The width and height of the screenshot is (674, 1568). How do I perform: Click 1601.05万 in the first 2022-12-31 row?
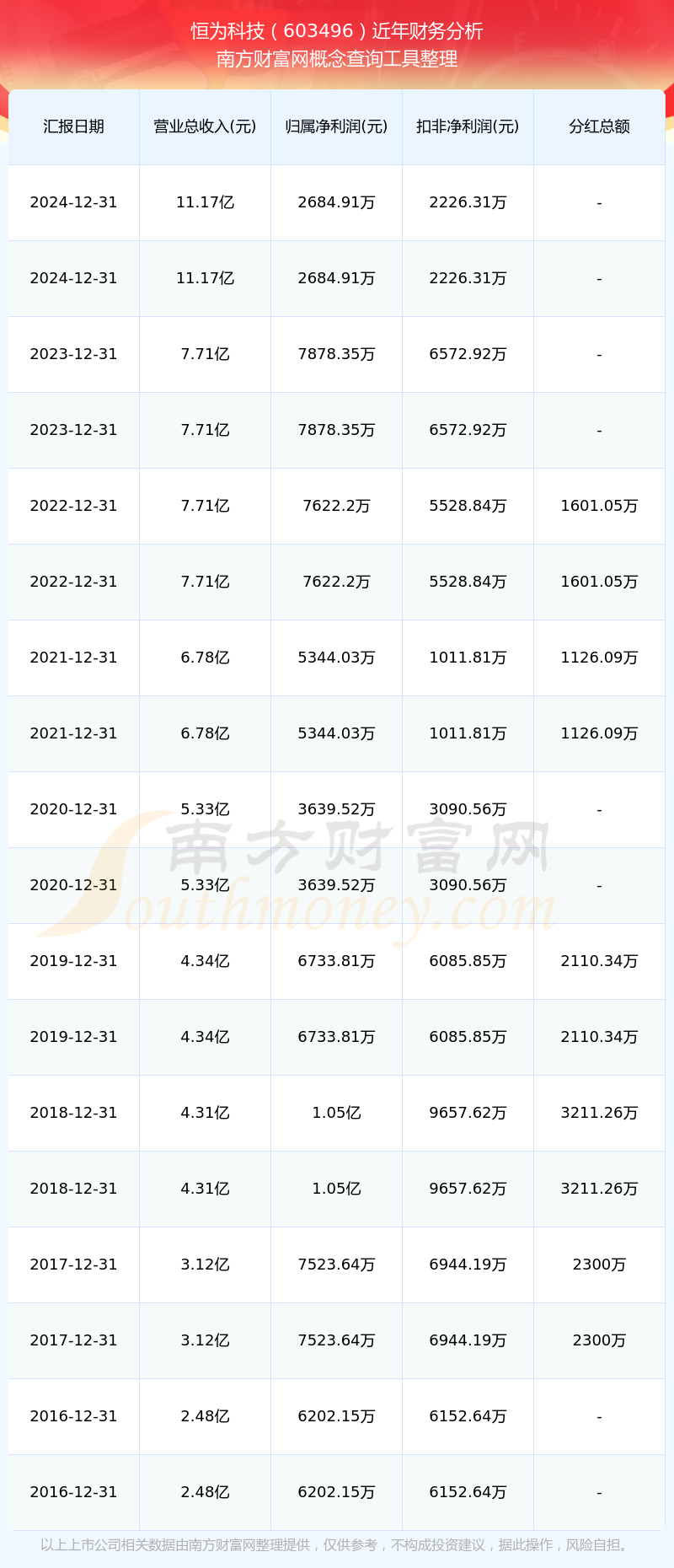coord(599,506)
